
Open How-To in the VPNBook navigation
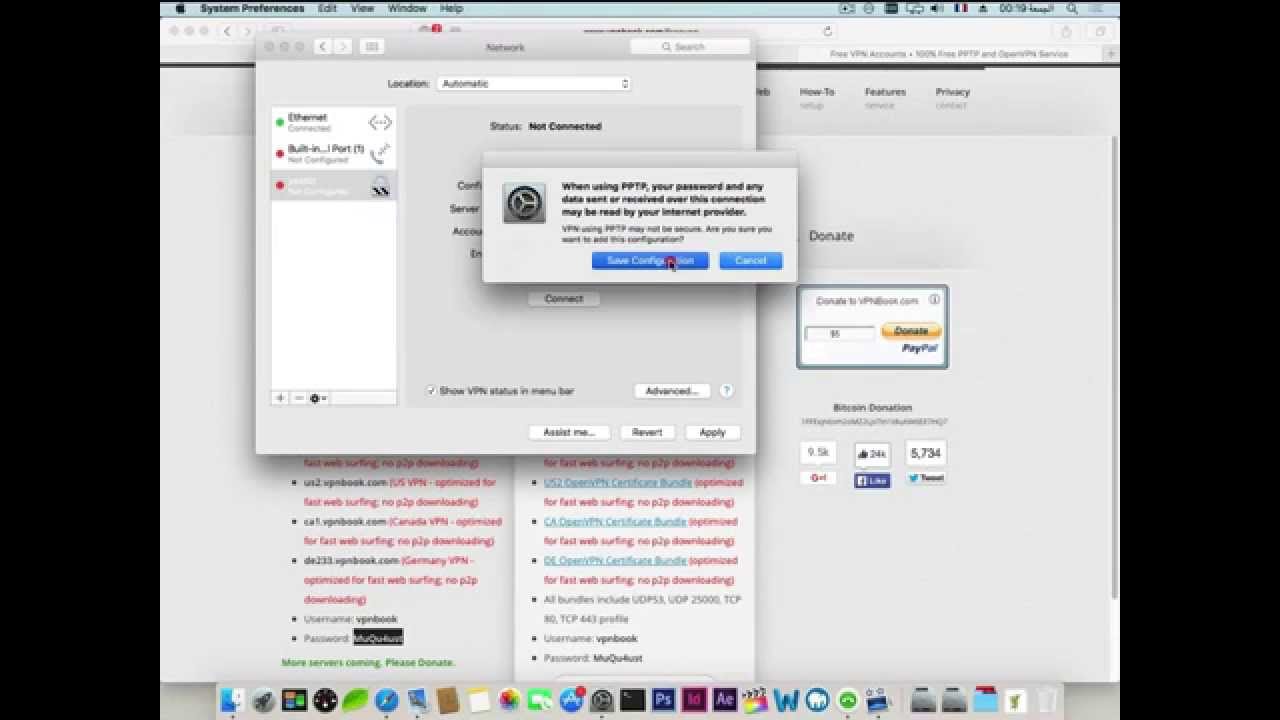(x=817, y=92)
